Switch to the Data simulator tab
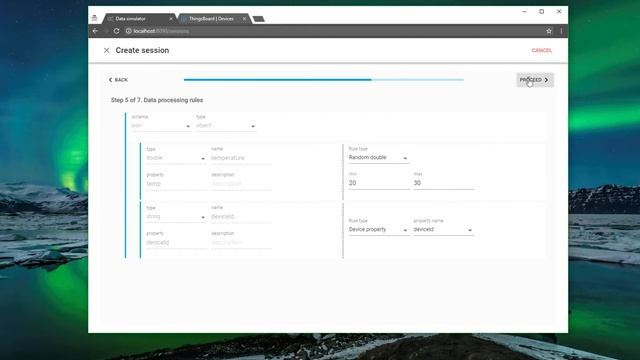This screenshot has height=360, width=640. [138, 19]
